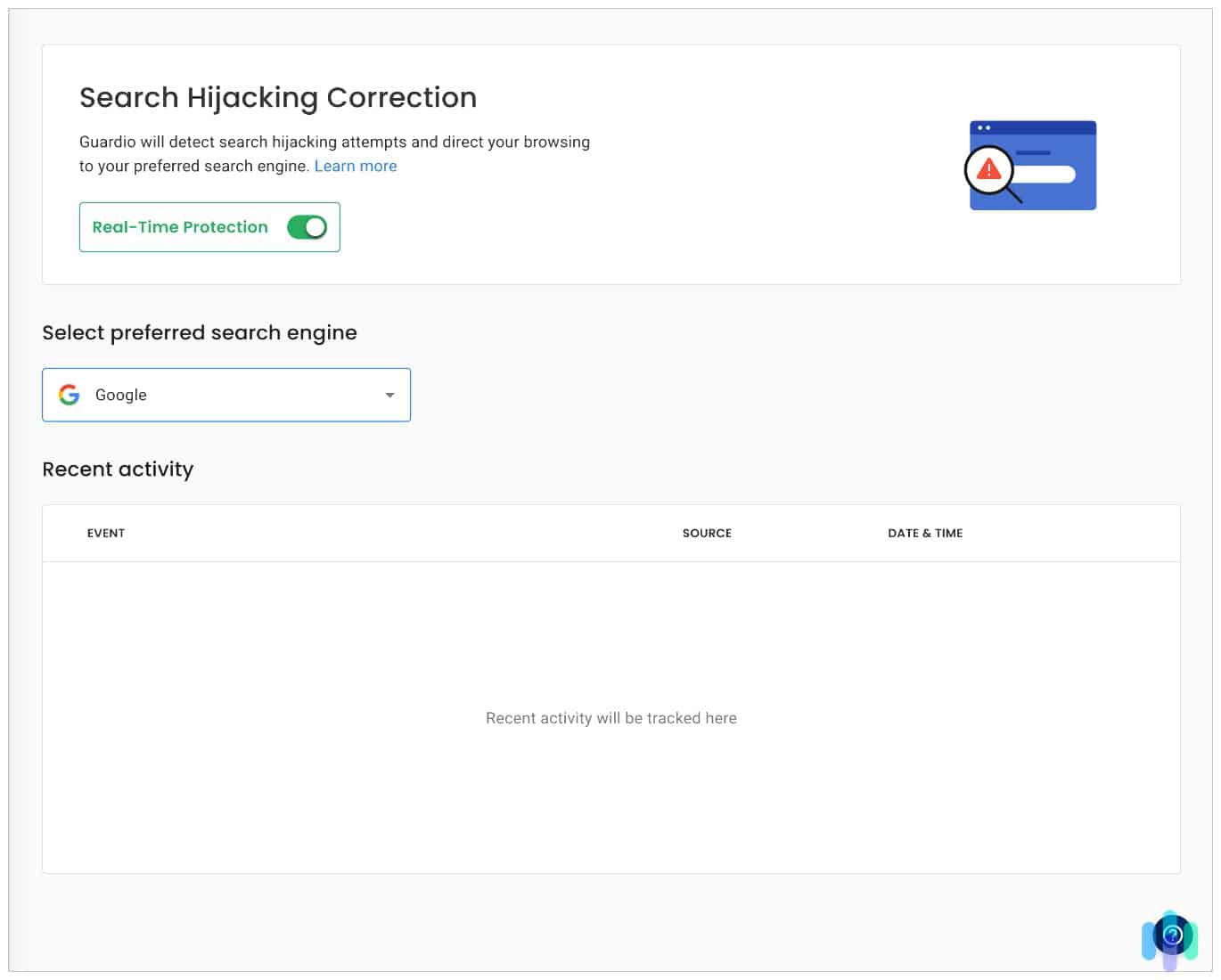
Task: Click the dropdown caret arrow beside Google
Action: (x=389, y=395)
